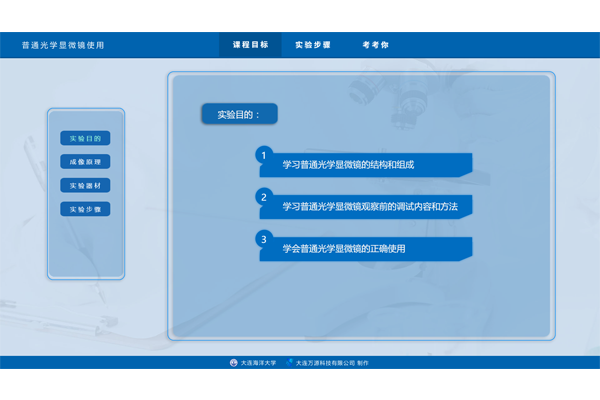Choose 实验步骤 in the left sidebar
600x400 pixels.
tap(85, 210)
